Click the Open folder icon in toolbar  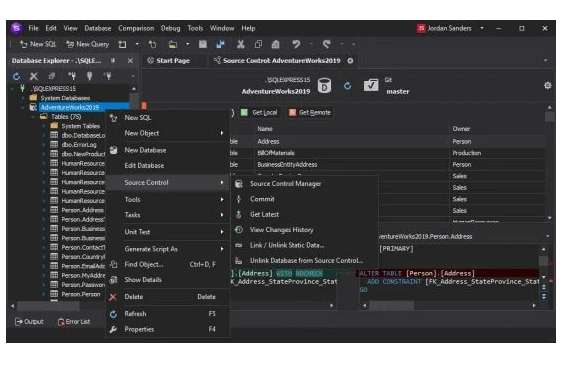[173, 44]
